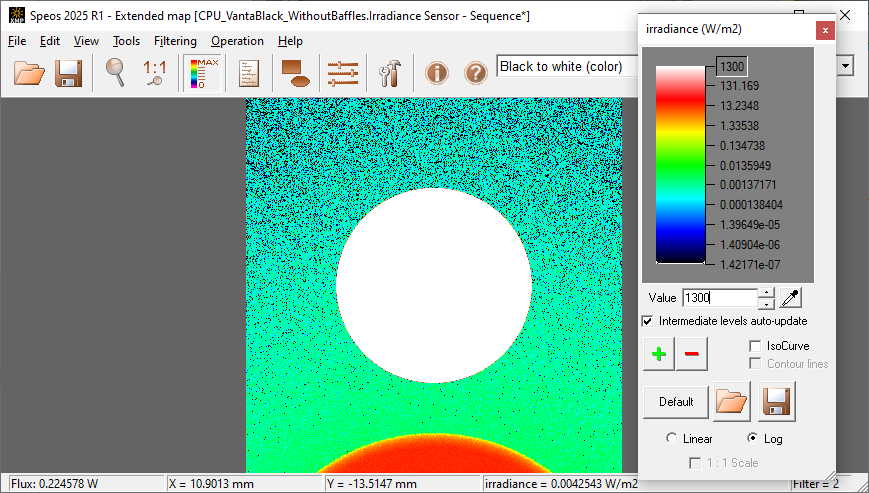Expand the toolbar combo box arrow
This screenshot has width=869, height=493.
pyautogui.click(x=845, y=66)
